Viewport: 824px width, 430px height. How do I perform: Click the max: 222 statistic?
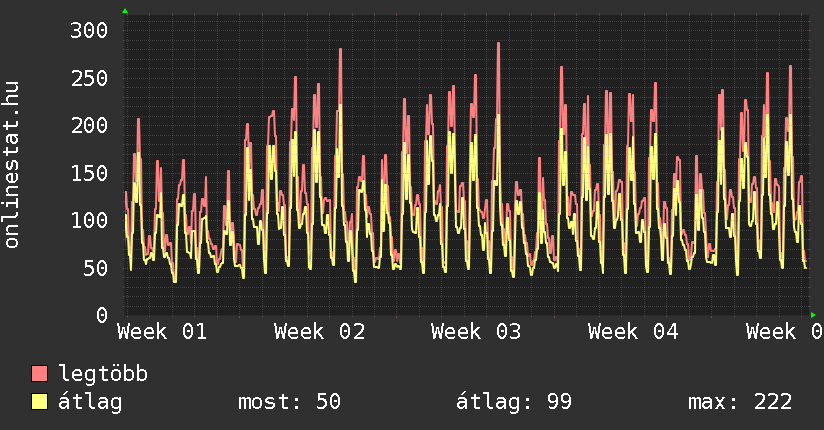[740, 402]
